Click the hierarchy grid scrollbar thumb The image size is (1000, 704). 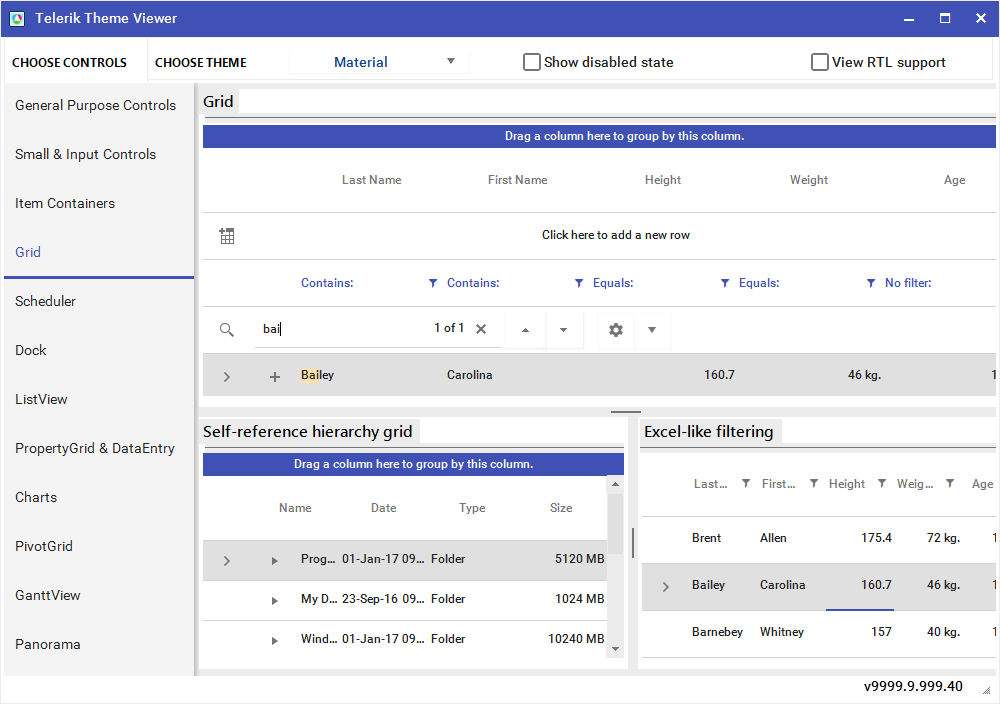point(615,523)
